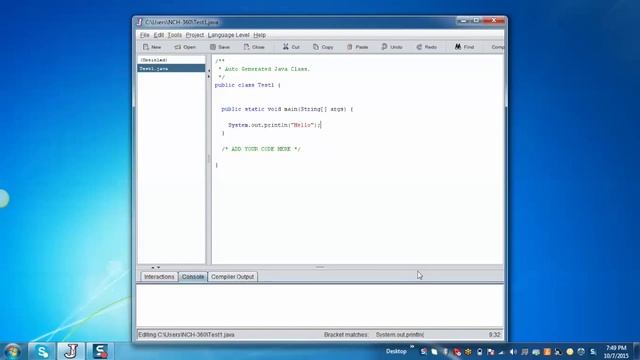Click the orange square tray icon
Image resolution: width=640 pixels, height=360 pixels.
tap(547, 351)
